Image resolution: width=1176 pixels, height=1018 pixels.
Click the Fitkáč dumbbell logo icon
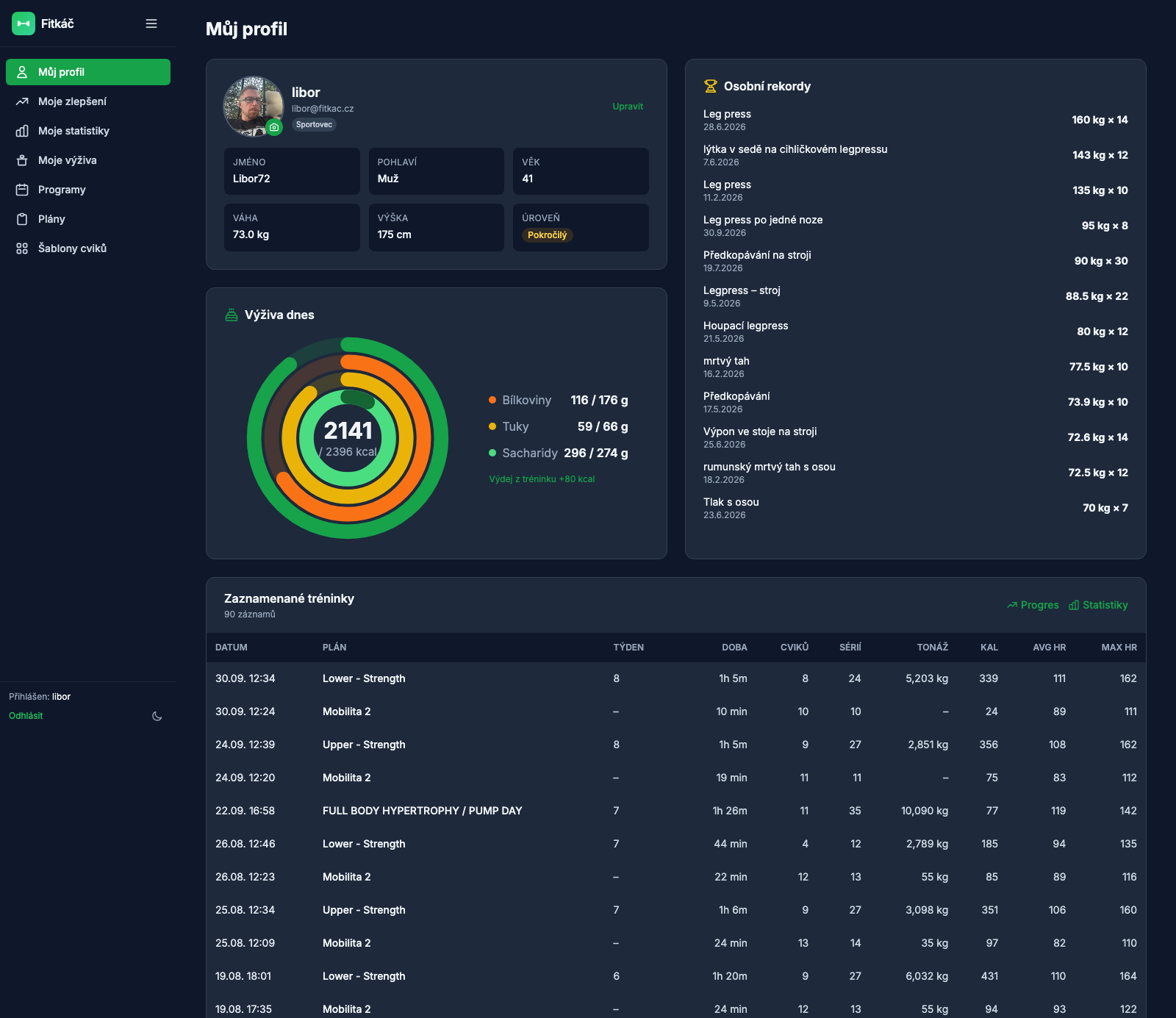(x=24, y=24)
